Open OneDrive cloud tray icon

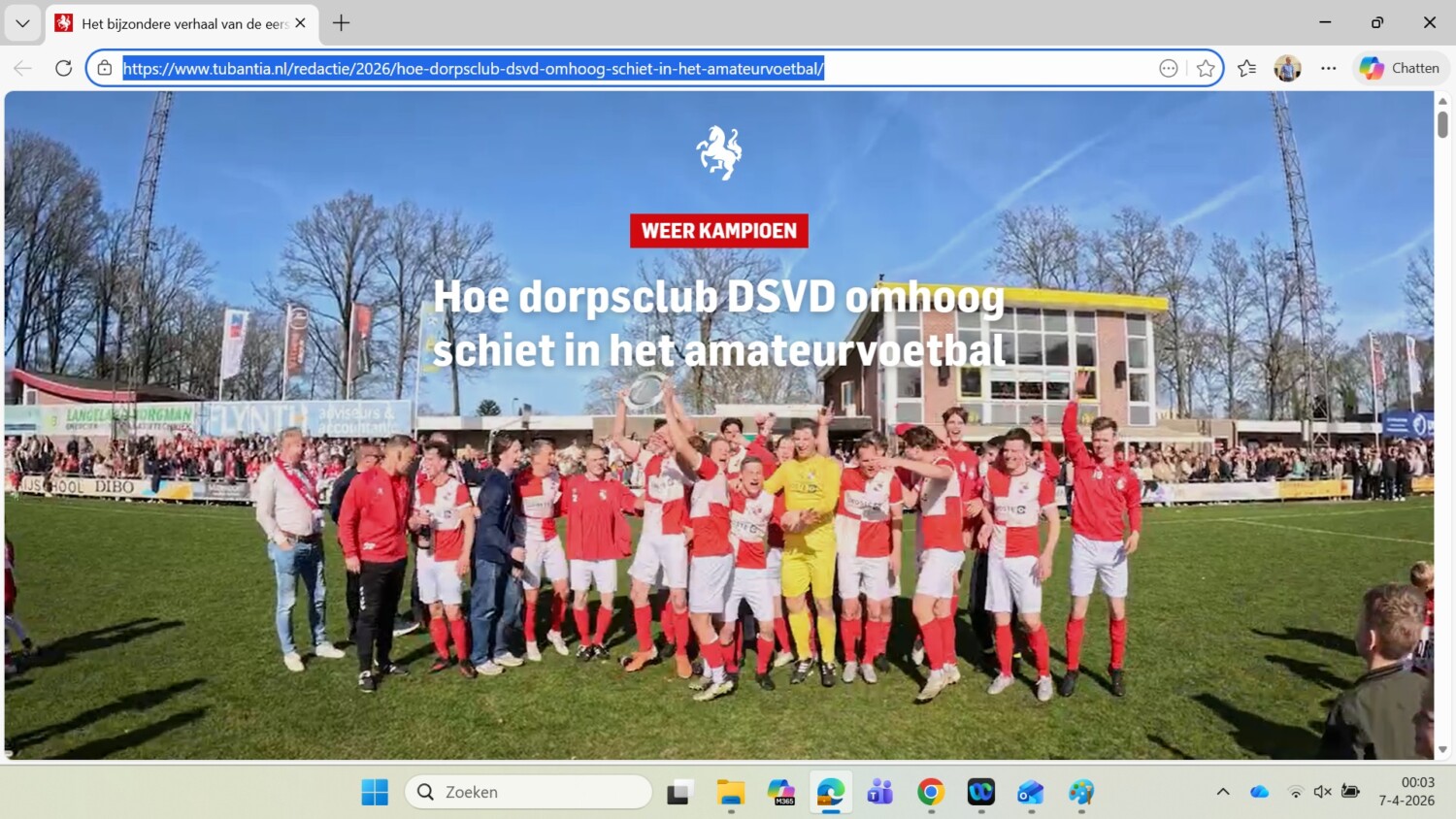tap(1260, 792)
